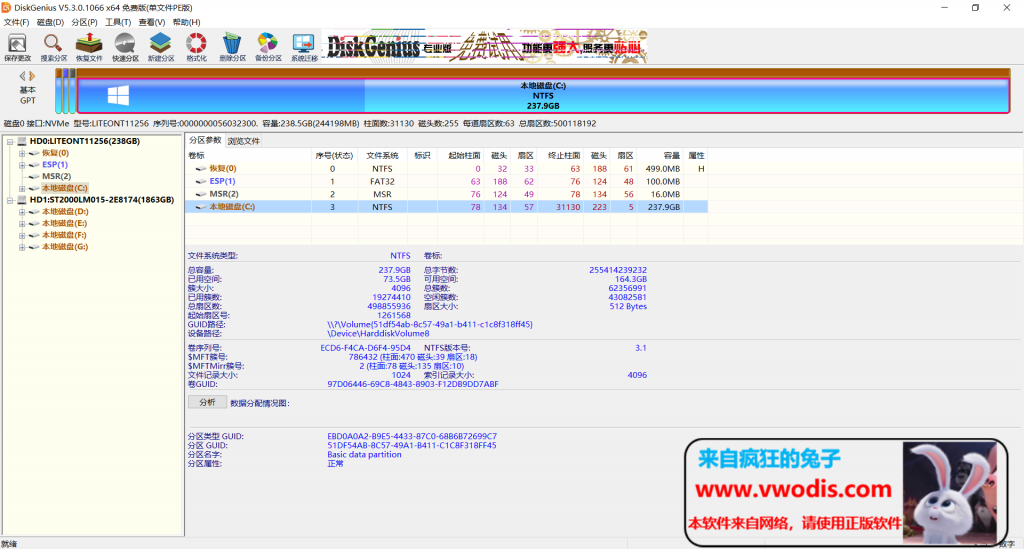Expand the 本地磁盘(E:) tree node
This screenshot has height=549, width=1024.
[22, 223]
